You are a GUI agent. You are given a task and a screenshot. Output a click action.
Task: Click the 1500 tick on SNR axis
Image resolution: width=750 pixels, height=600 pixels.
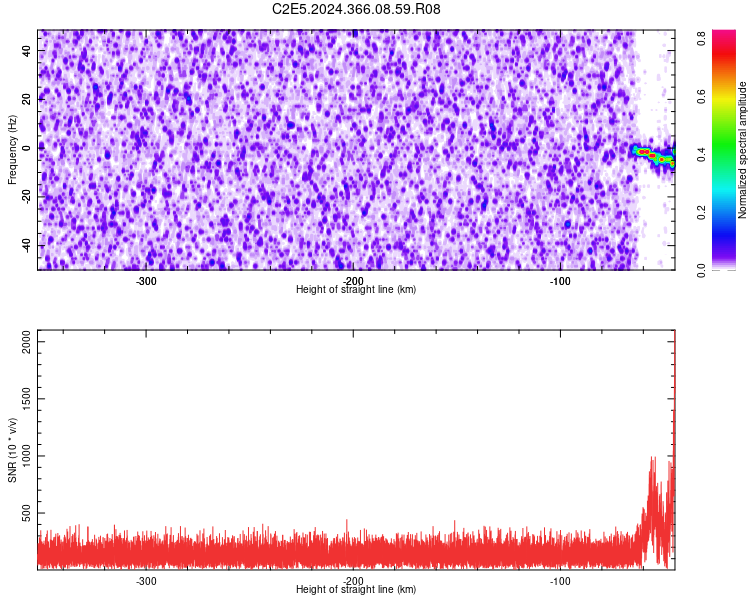(x=26, y=399)
